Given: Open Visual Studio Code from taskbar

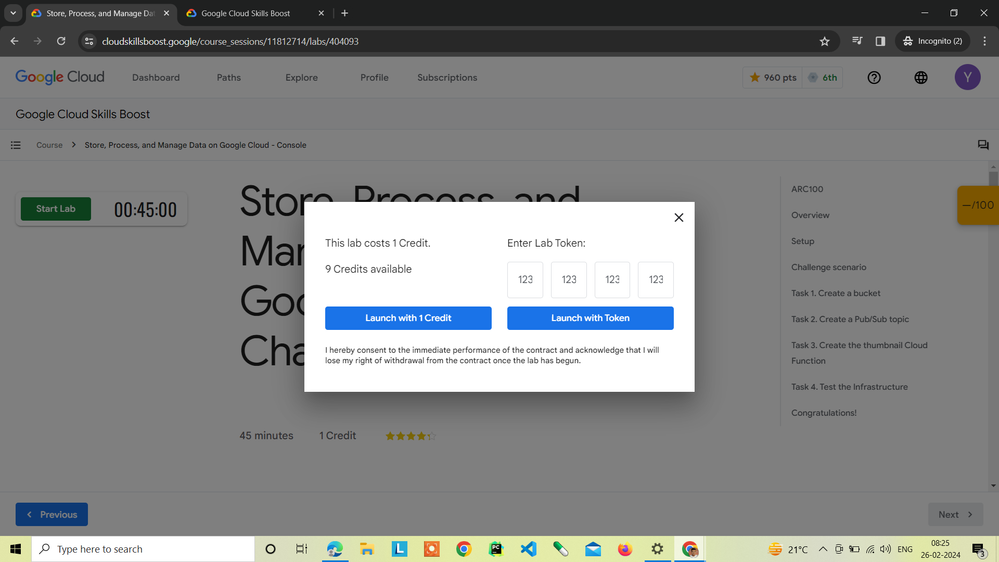Looking at the screenshot, I should pyautogui.click(x=528, y=549).
